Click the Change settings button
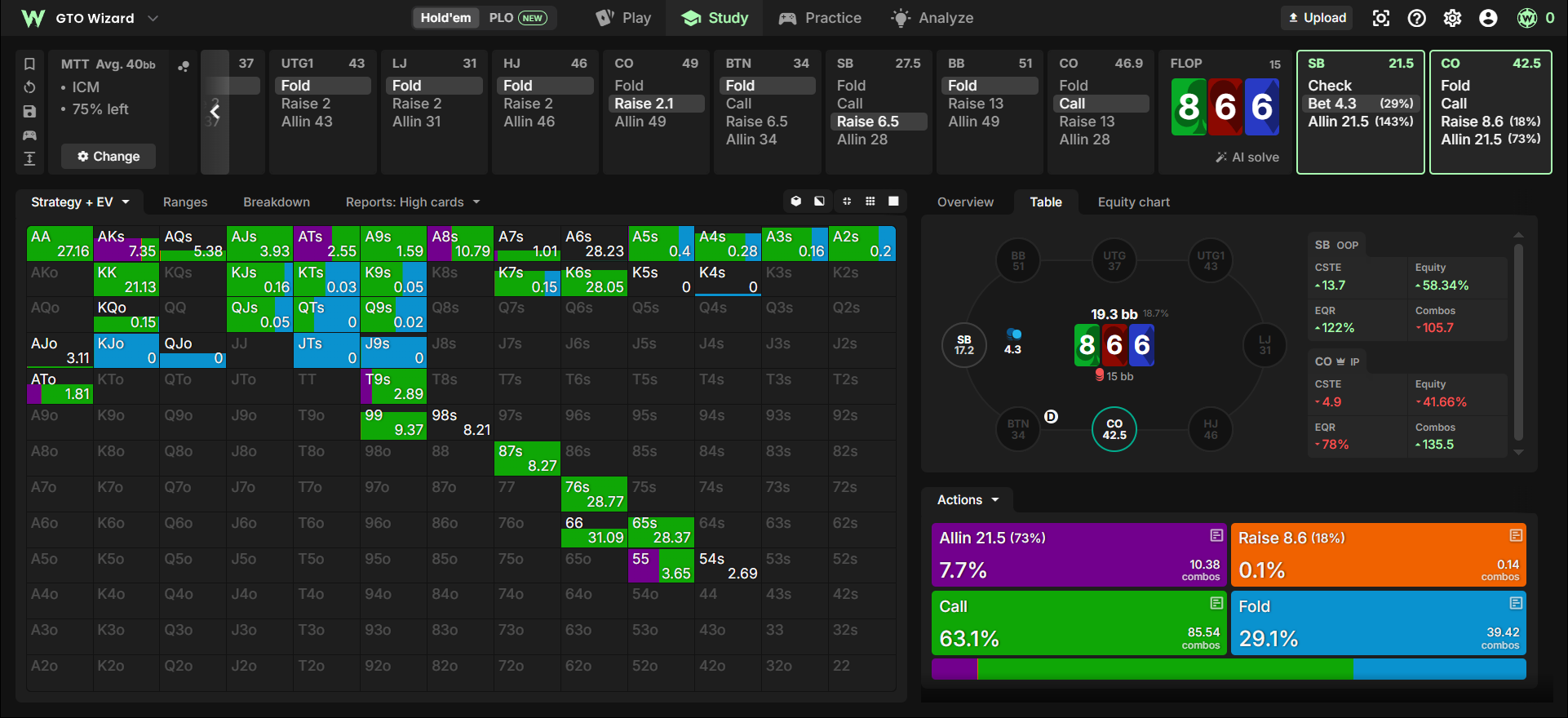The height and width of the screenshot is (718, 1568). [109, 156]
